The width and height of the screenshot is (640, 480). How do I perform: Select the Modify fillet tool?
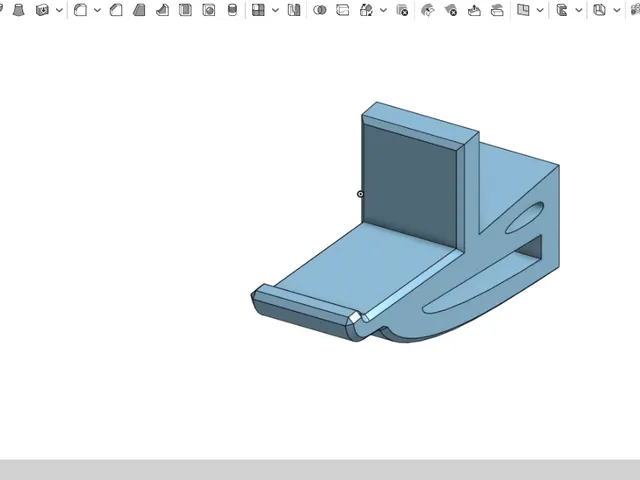[428, 10]
